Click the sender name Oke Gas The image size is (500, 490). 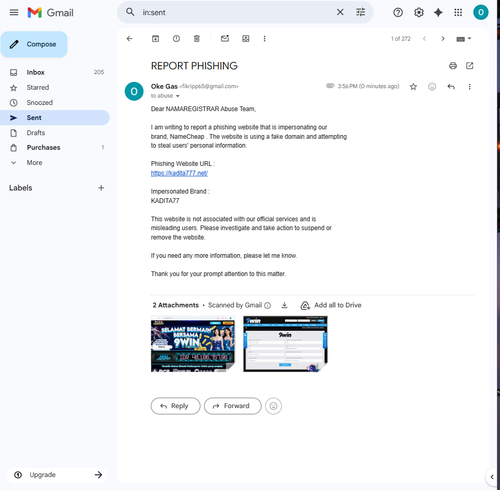pyautogui.click(x=164, y=86)
